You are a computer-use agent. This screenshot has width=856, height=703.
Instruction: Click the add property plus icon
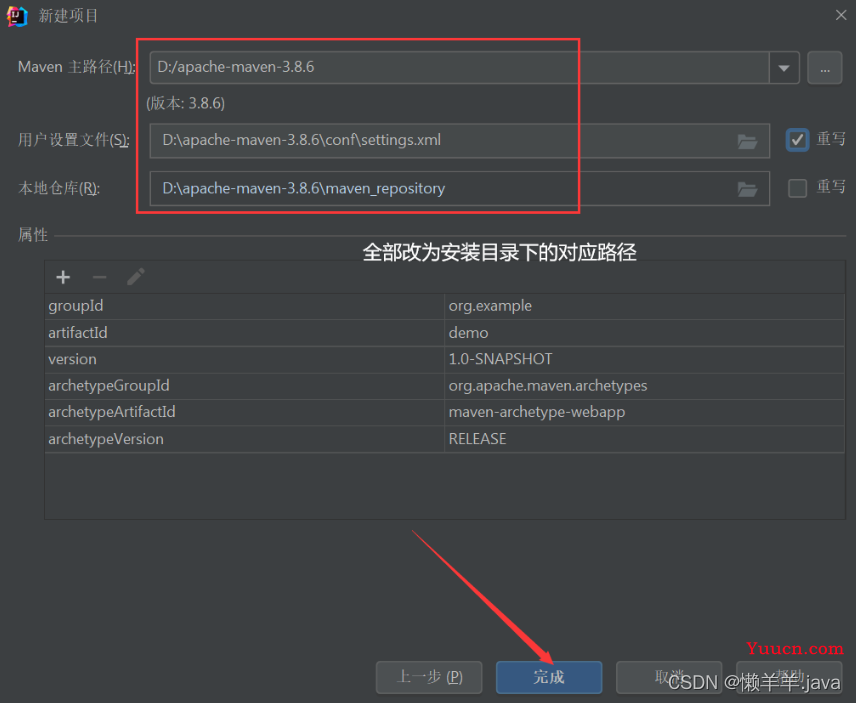click(x=63, y=277)
